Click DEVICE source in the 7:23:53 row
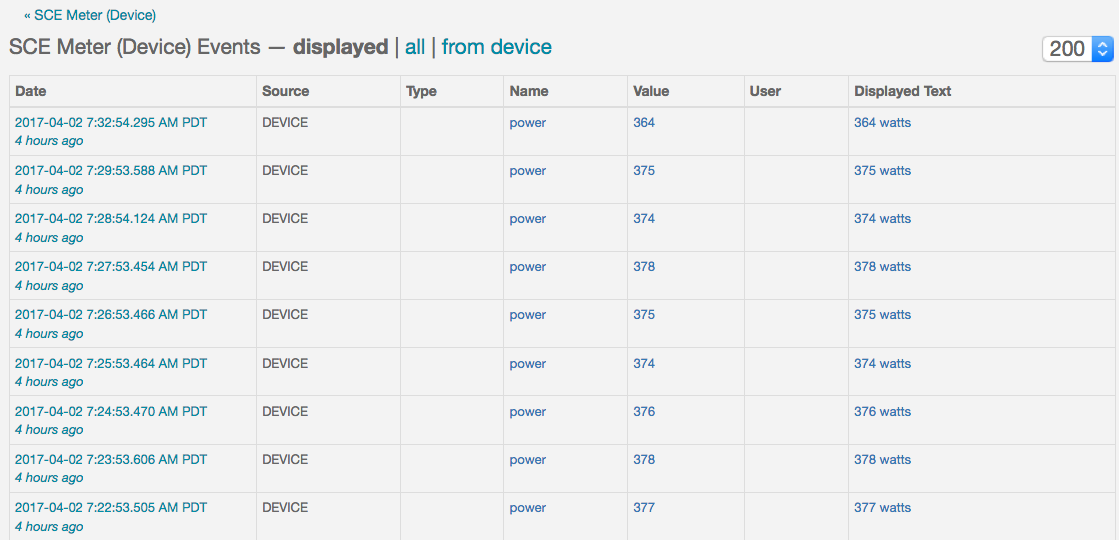1119x540 pixels. [x=285, y=459]
